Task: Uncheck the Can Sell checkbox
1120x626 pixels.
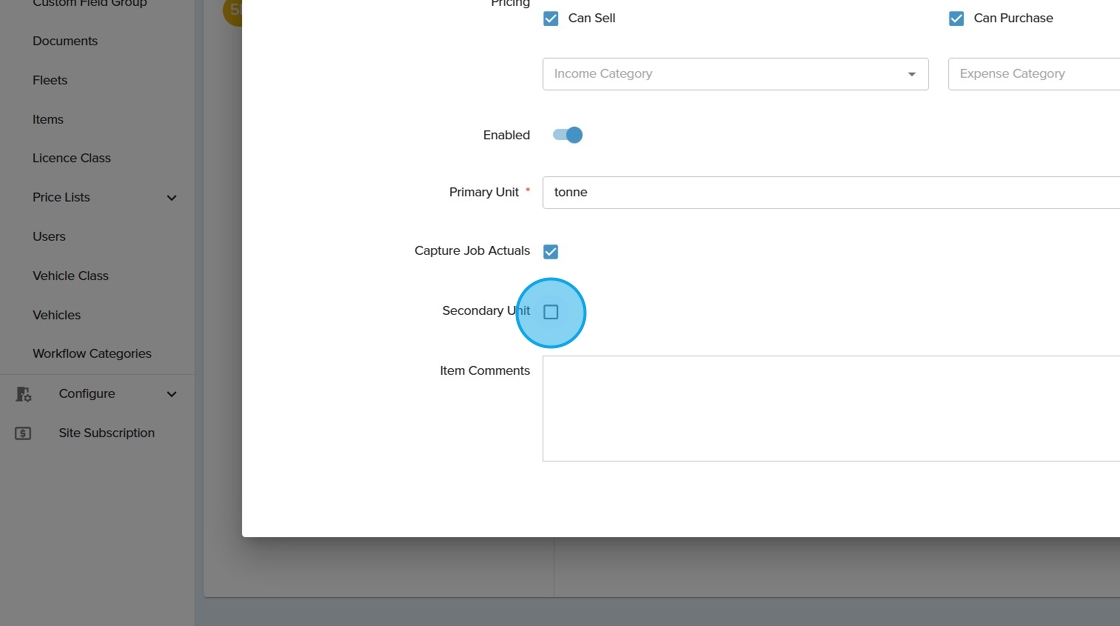Action: (x=551, y=18)
